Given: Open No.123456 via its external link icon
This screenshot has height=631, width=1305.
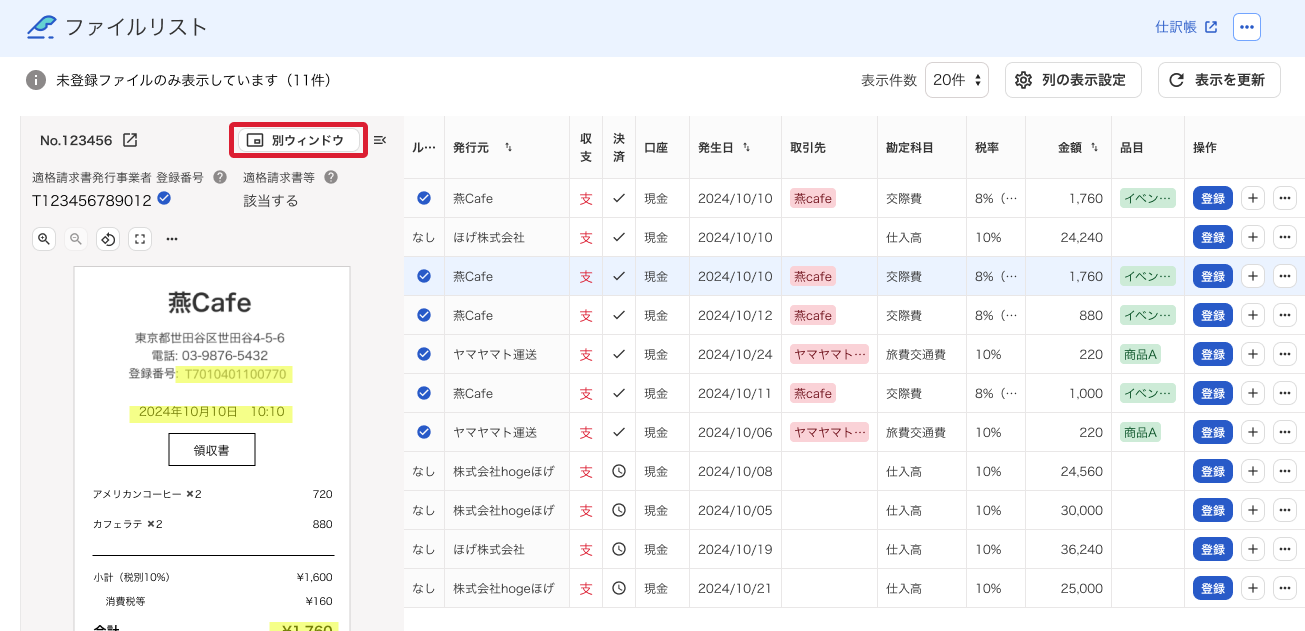Looking at the screenshot, I should 130,140.
